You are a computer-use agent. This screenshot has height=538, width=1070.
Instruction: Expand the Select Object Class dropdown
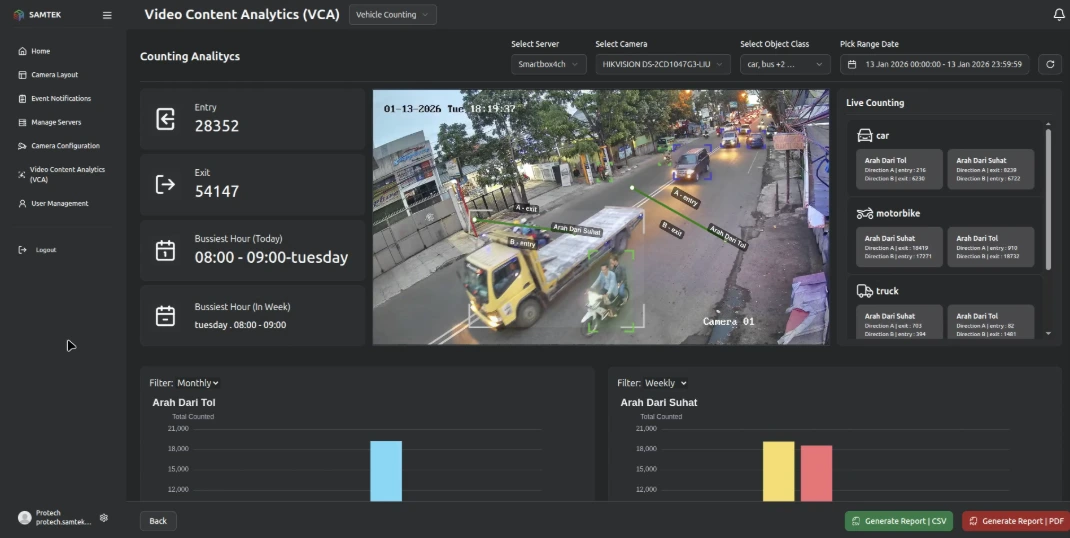click(785, 64)
